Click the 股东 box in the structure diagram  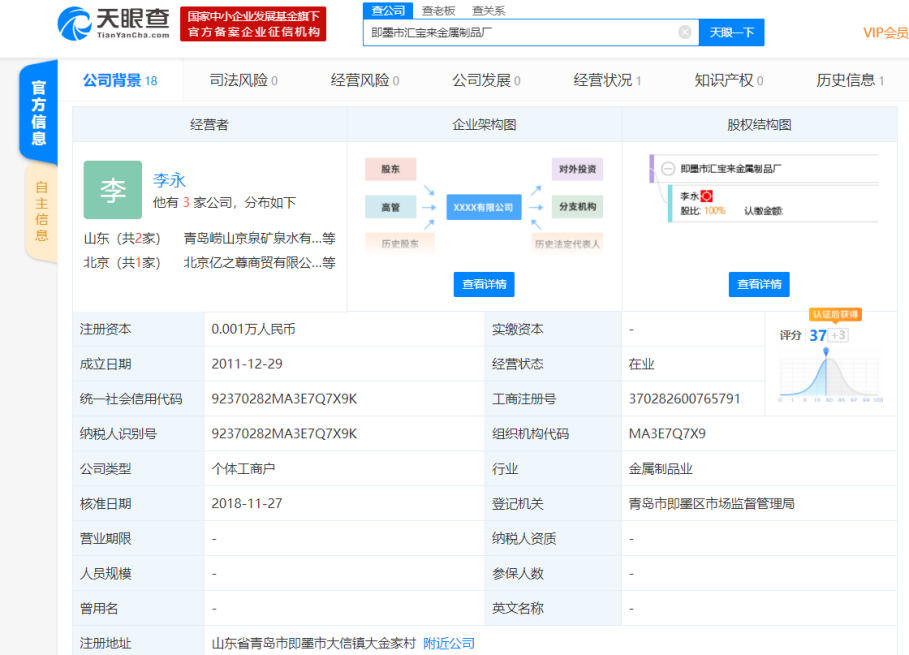pos(390,169)
